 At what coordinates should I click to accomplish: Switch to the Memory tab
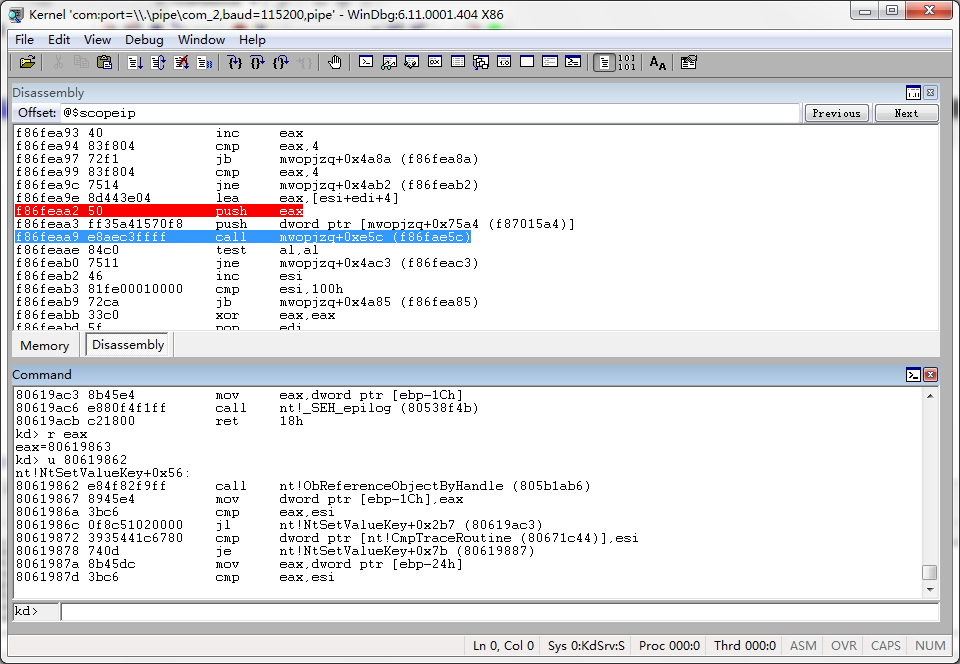(45, 345)
